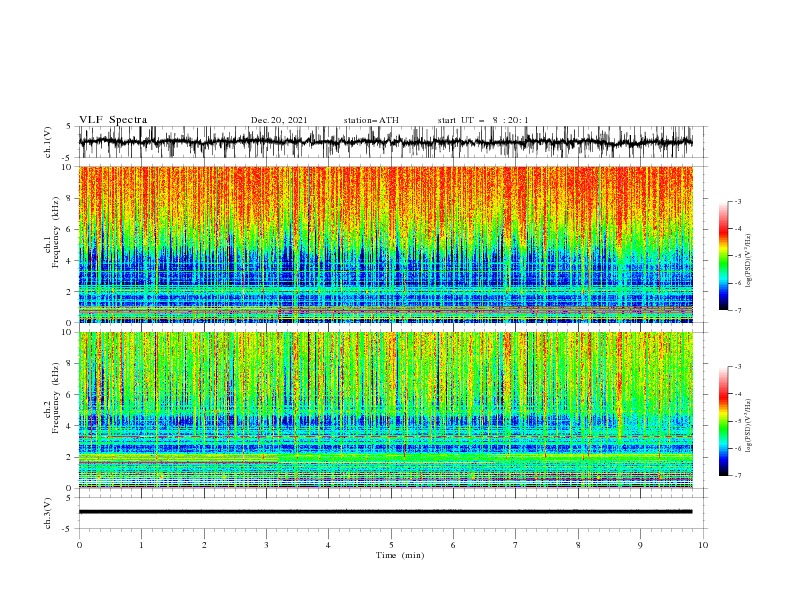Click the time-axis tick label "9"
Viewport: 792px width, 612px height.
pos(640,545)
